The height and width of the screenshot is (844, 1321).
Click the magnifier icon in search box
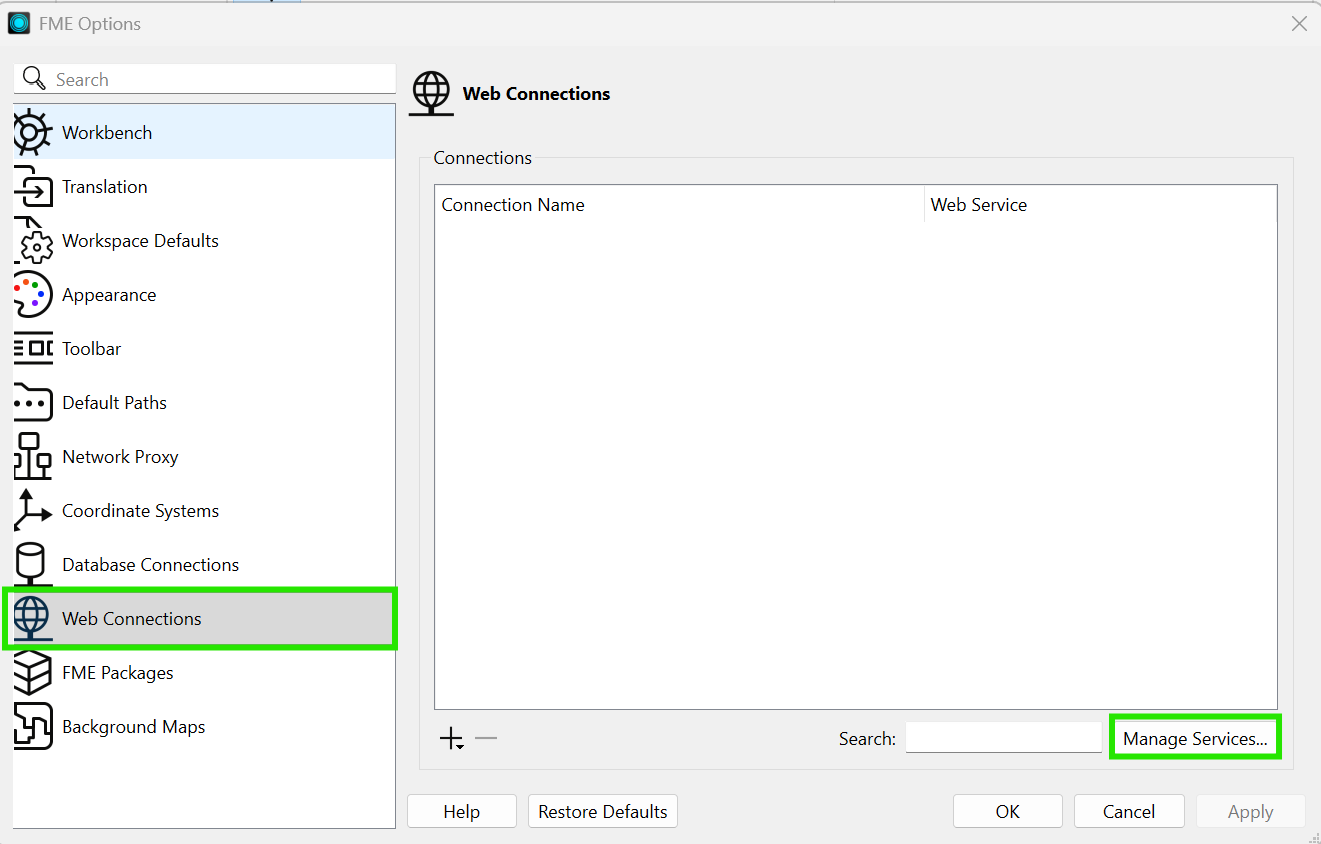tap(34, 79)
